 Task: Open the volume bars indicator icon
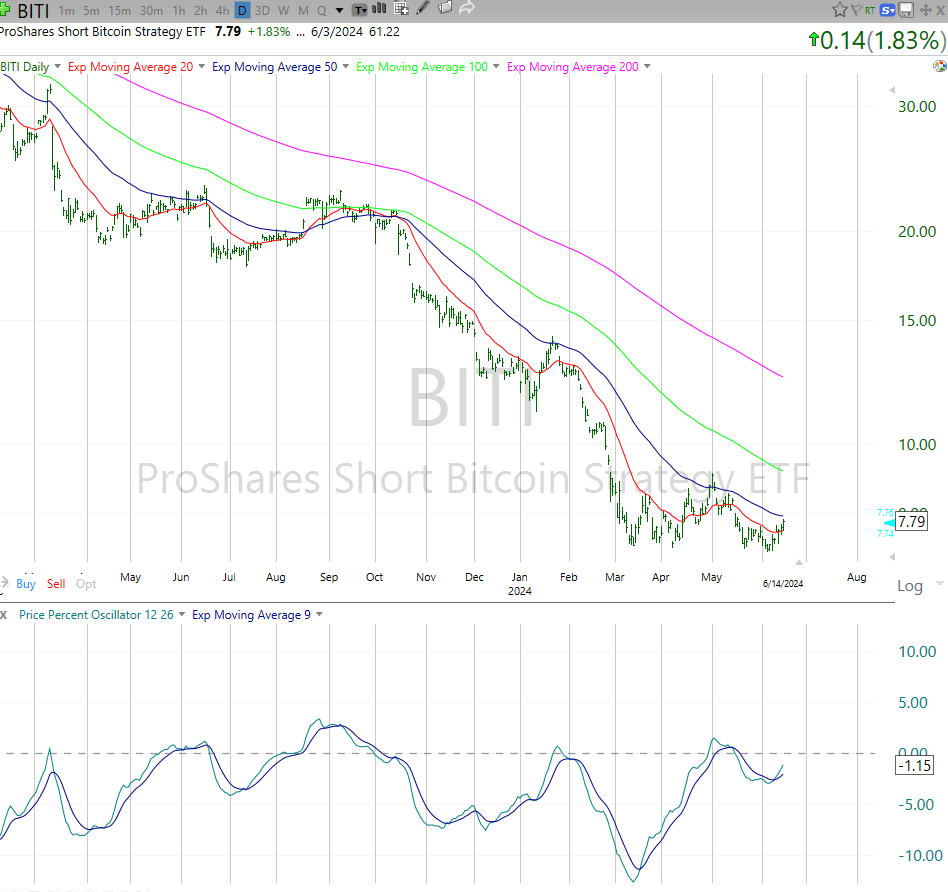coord(379,9)
